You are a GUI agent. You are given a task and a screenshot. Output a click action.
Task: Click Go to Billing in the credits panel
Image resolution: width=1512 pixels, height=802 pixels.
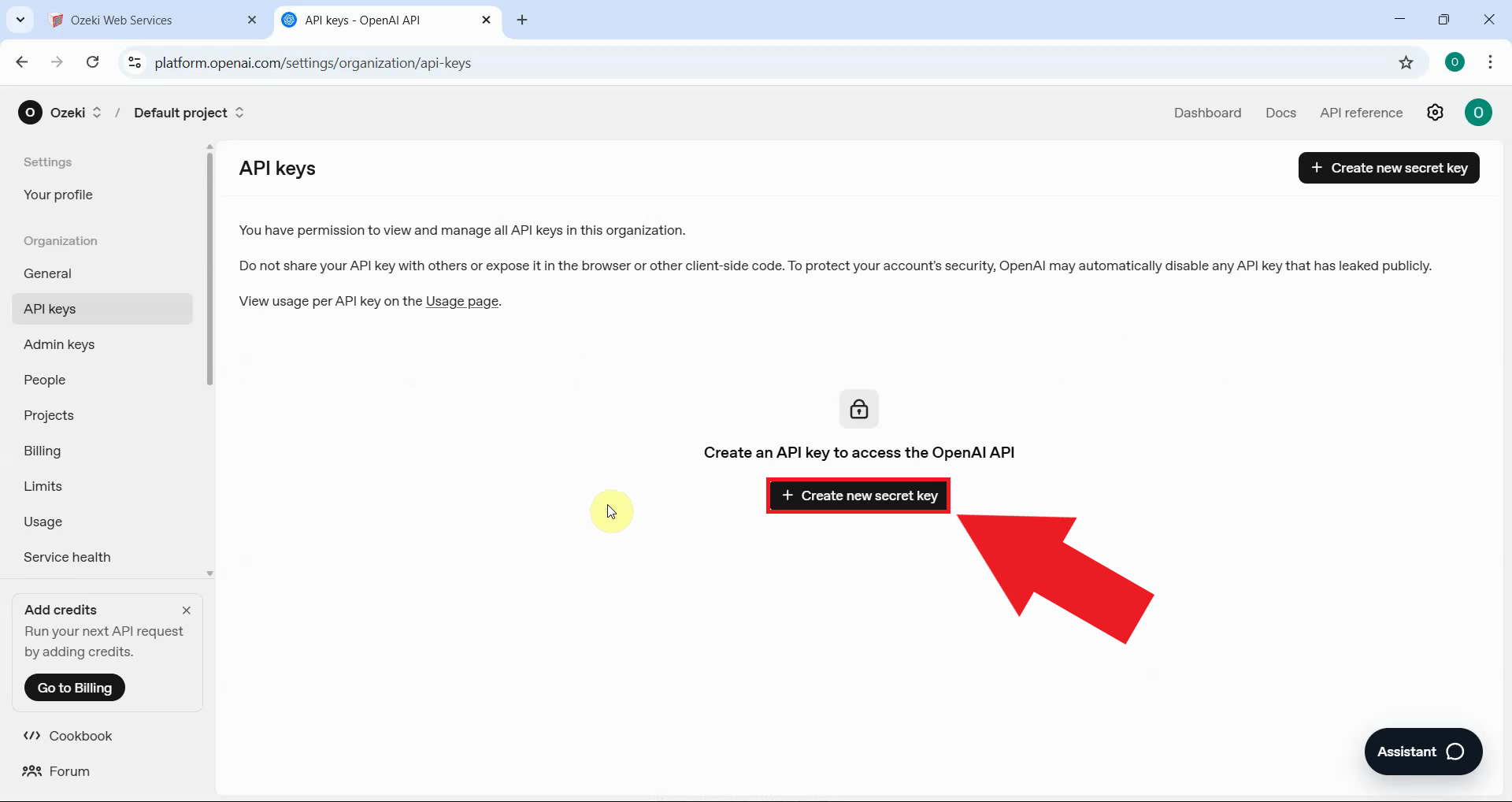[x=74, y=687]
